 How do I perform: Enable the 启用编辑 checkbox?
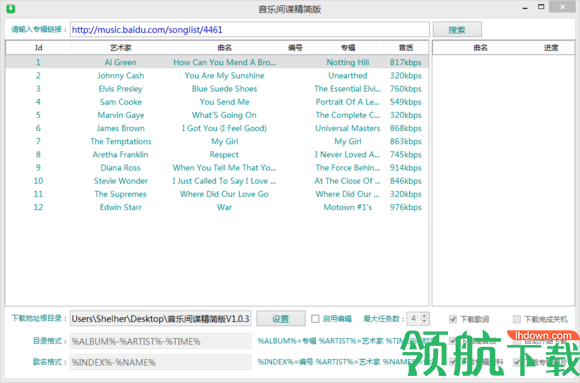315,319
